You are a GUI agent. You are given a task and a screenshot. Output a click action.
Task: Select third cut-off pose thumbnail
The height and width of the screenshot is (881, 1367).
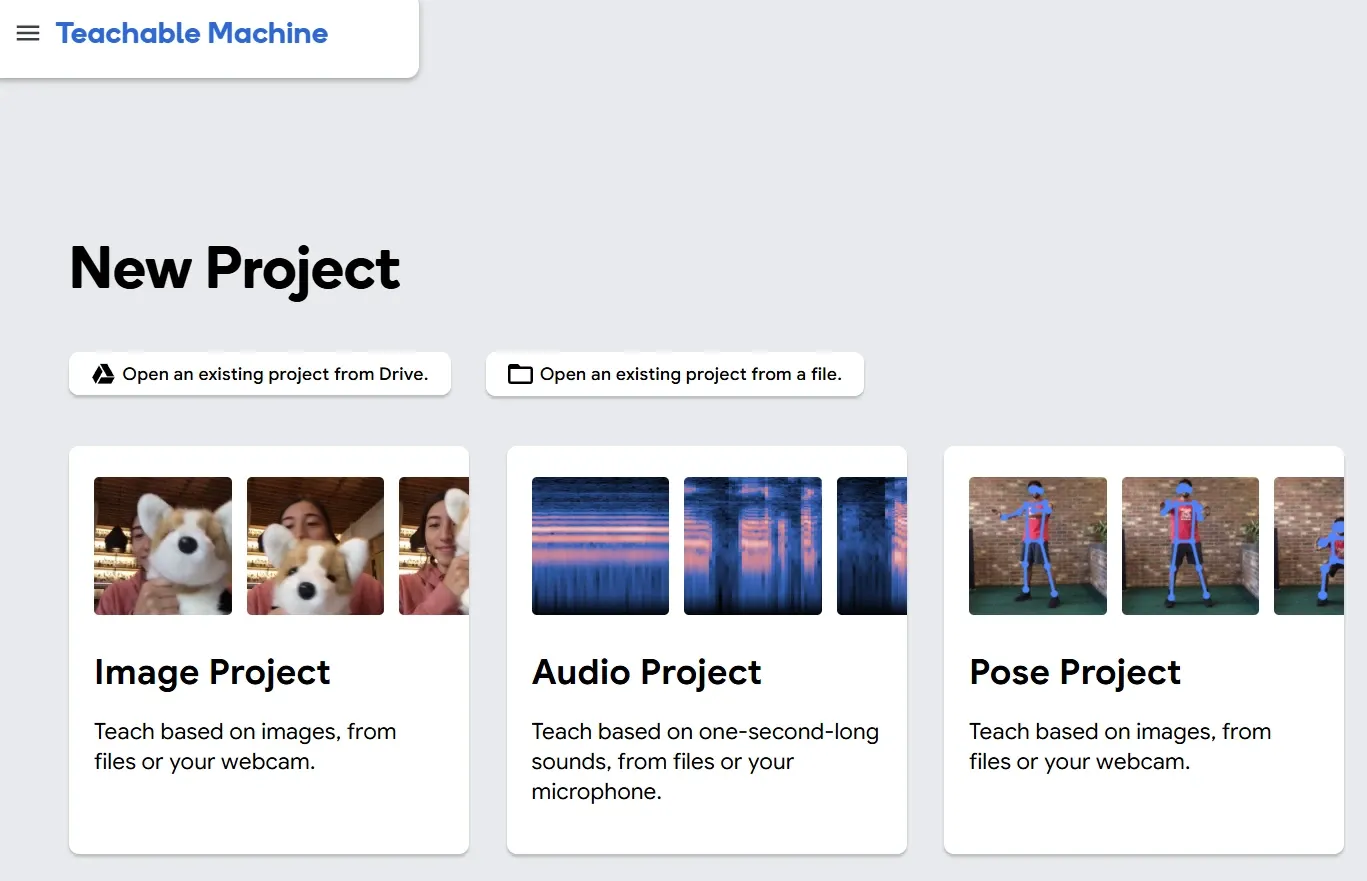tap(1309, 546)
